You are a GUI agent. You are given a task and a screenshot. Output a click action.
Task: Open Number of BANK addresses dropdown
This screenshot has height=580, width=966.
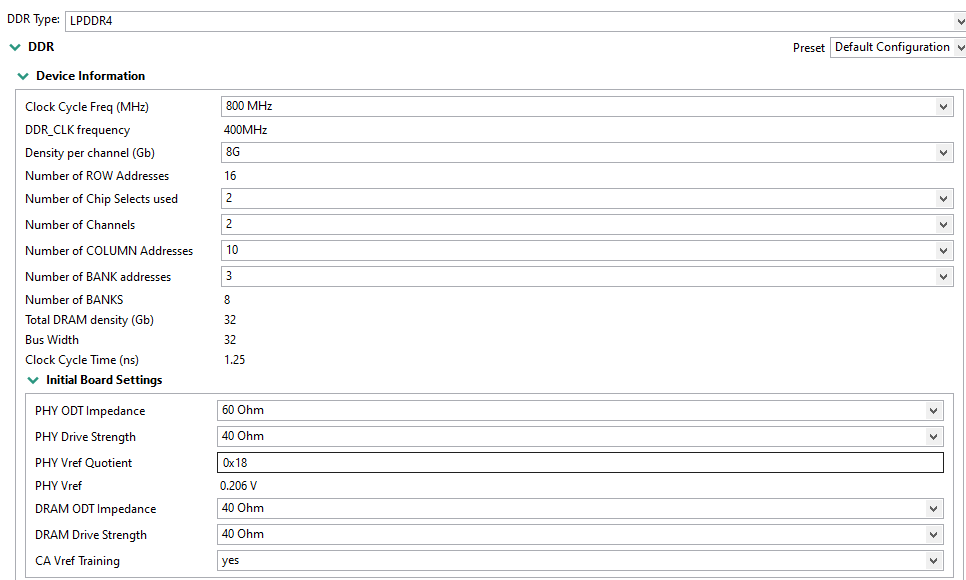coord(586,277)
